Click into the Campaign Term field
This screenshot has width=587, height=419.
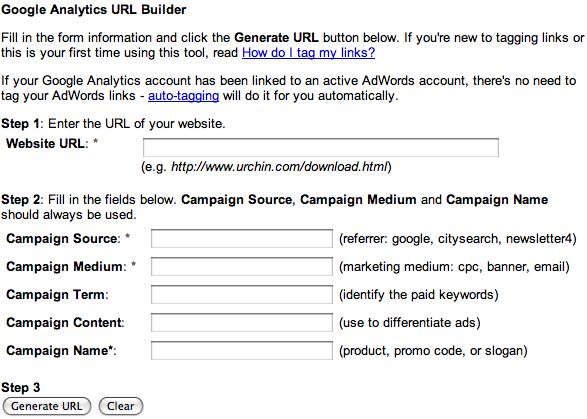(x=242, y=295)
